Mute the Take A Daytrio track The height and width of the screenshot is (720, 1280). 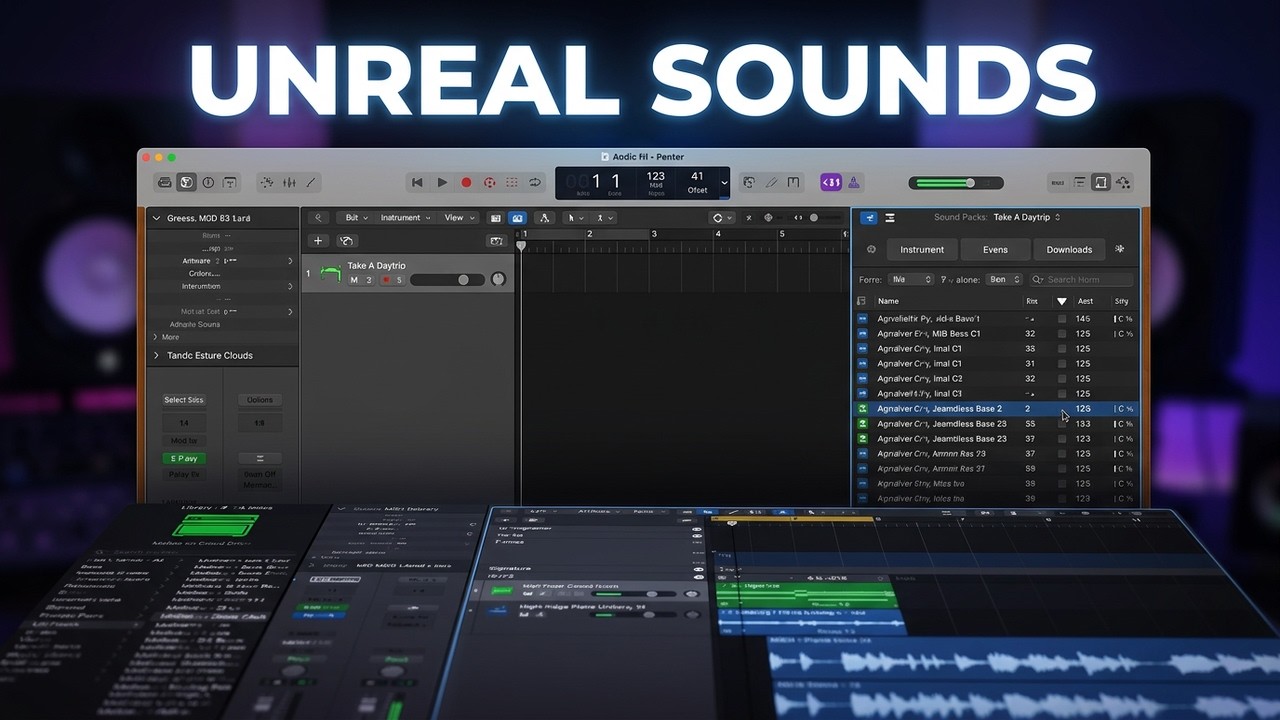tap(354, 280)
